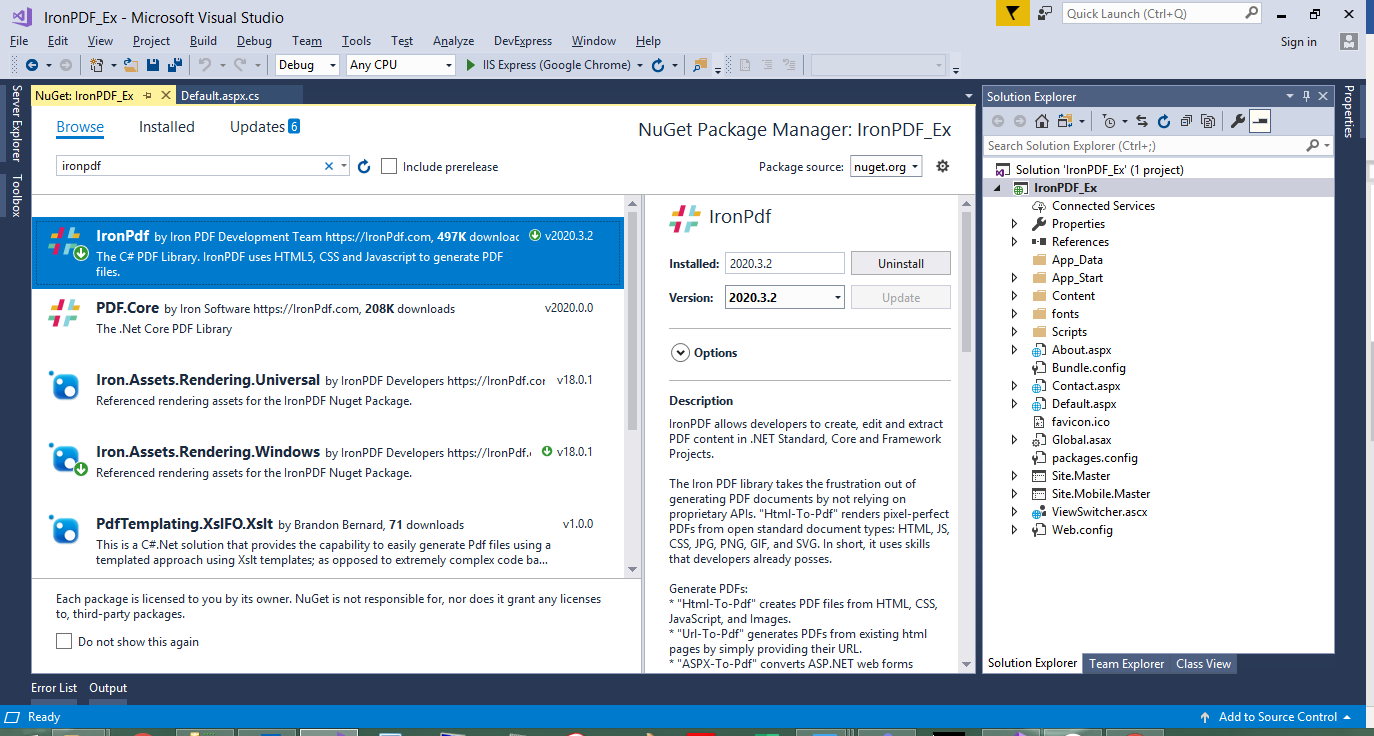This screenshot has height=736, width=1374.
Task: Click Switch Views icon in Solution Explorer
Action: [x=1063, y=121]
